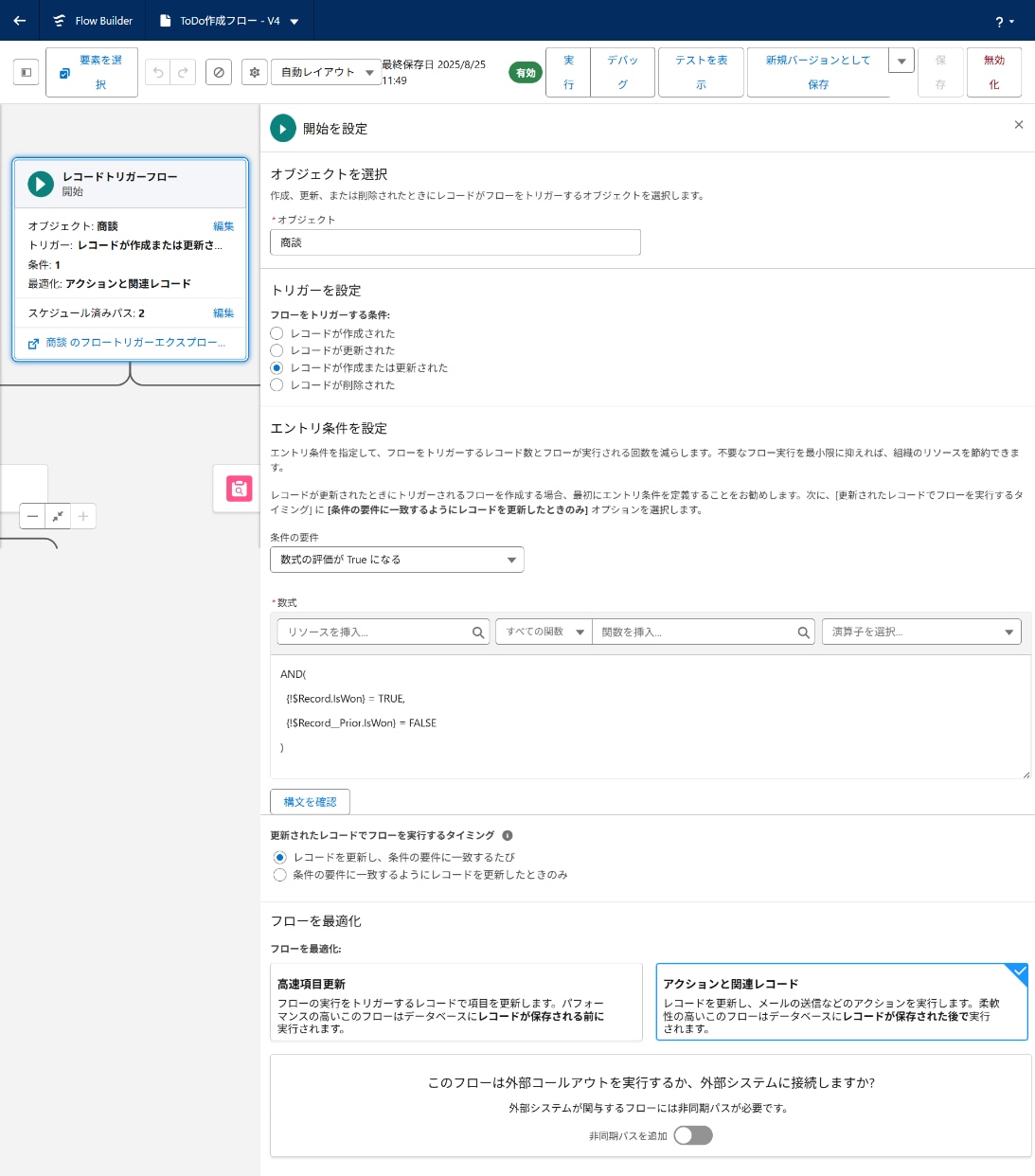Zoom in with the plus icon on the canvas
The width and height of the screenshot is (1035, 1176).
83,516
